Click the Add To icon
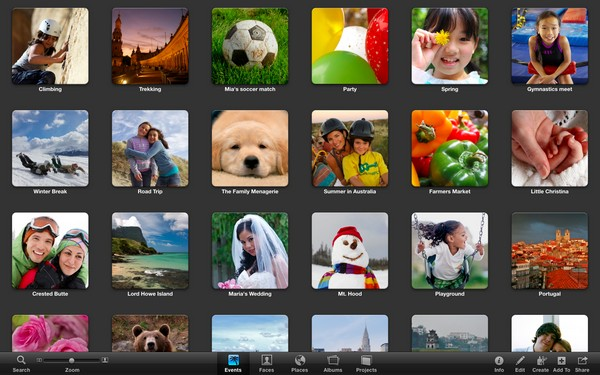Image resolution: width=600 pixels, height=375 pixels. click(561, 360)
